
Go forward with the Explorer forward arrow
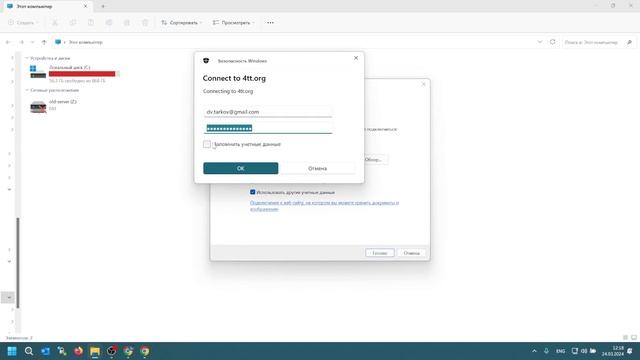click(21, 42)
